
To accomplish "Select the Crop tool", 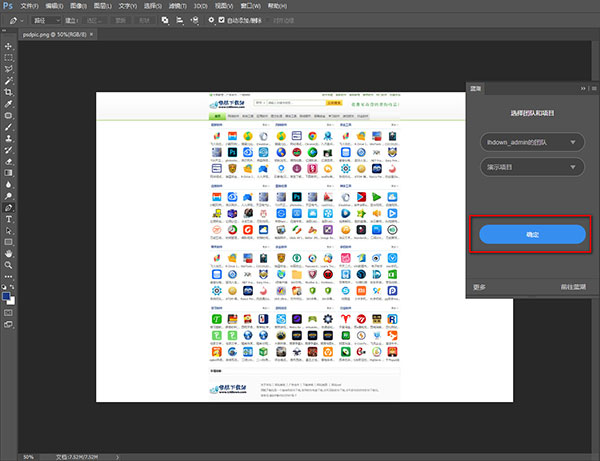I will (x=8, y=92).
